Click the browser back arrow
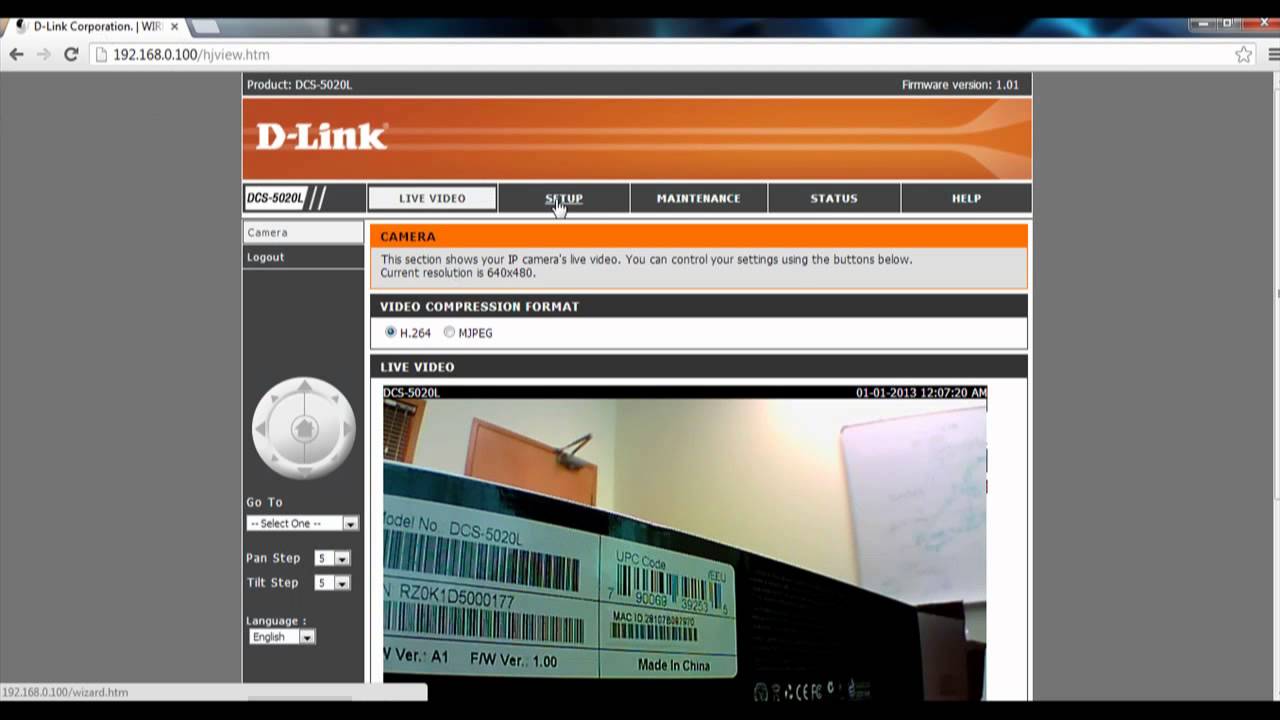This screenshot has width=1280, height=720. pos(16,55)
